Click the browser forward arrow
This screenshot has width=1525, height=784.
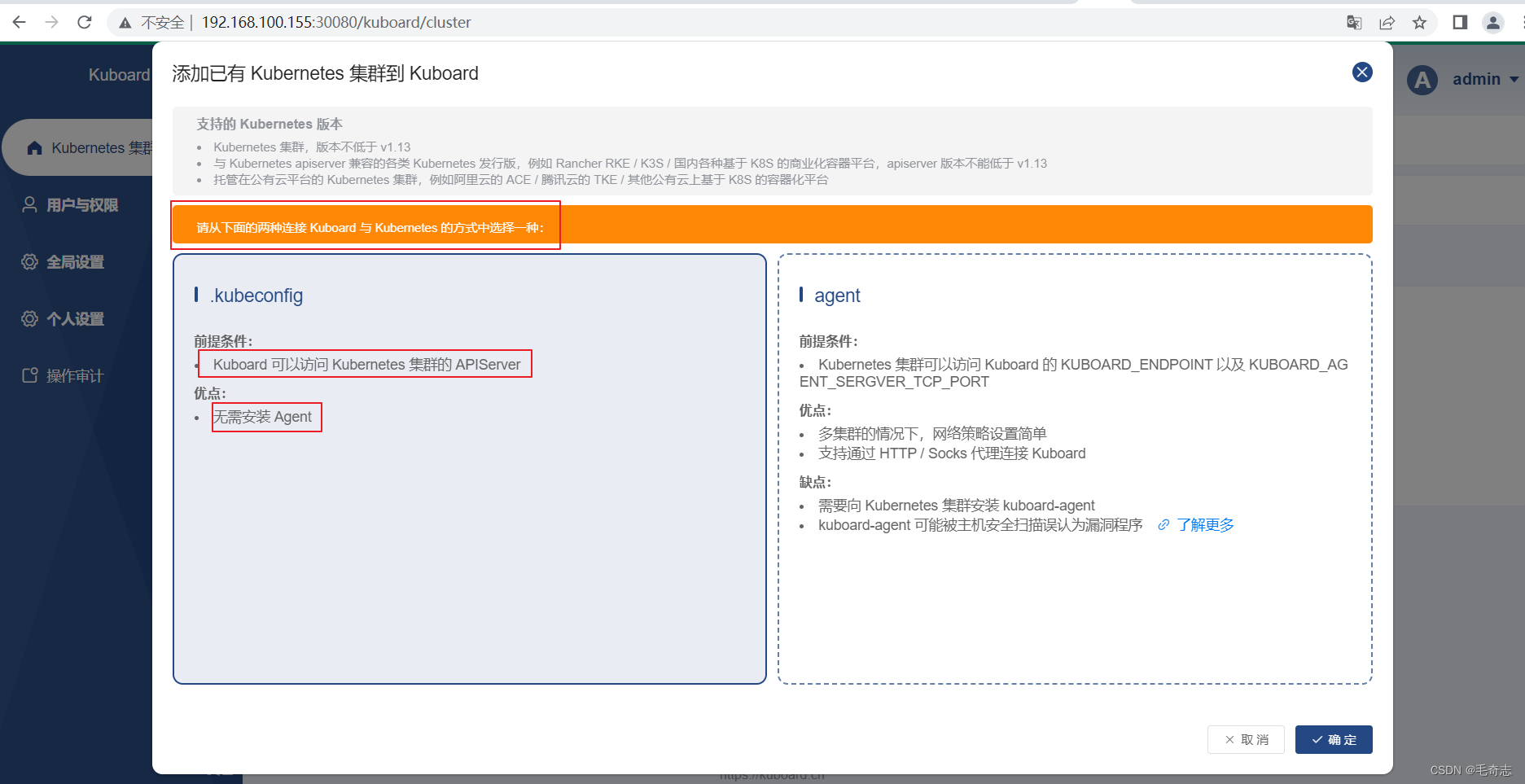pyautogui.click(x=51, y=22)
